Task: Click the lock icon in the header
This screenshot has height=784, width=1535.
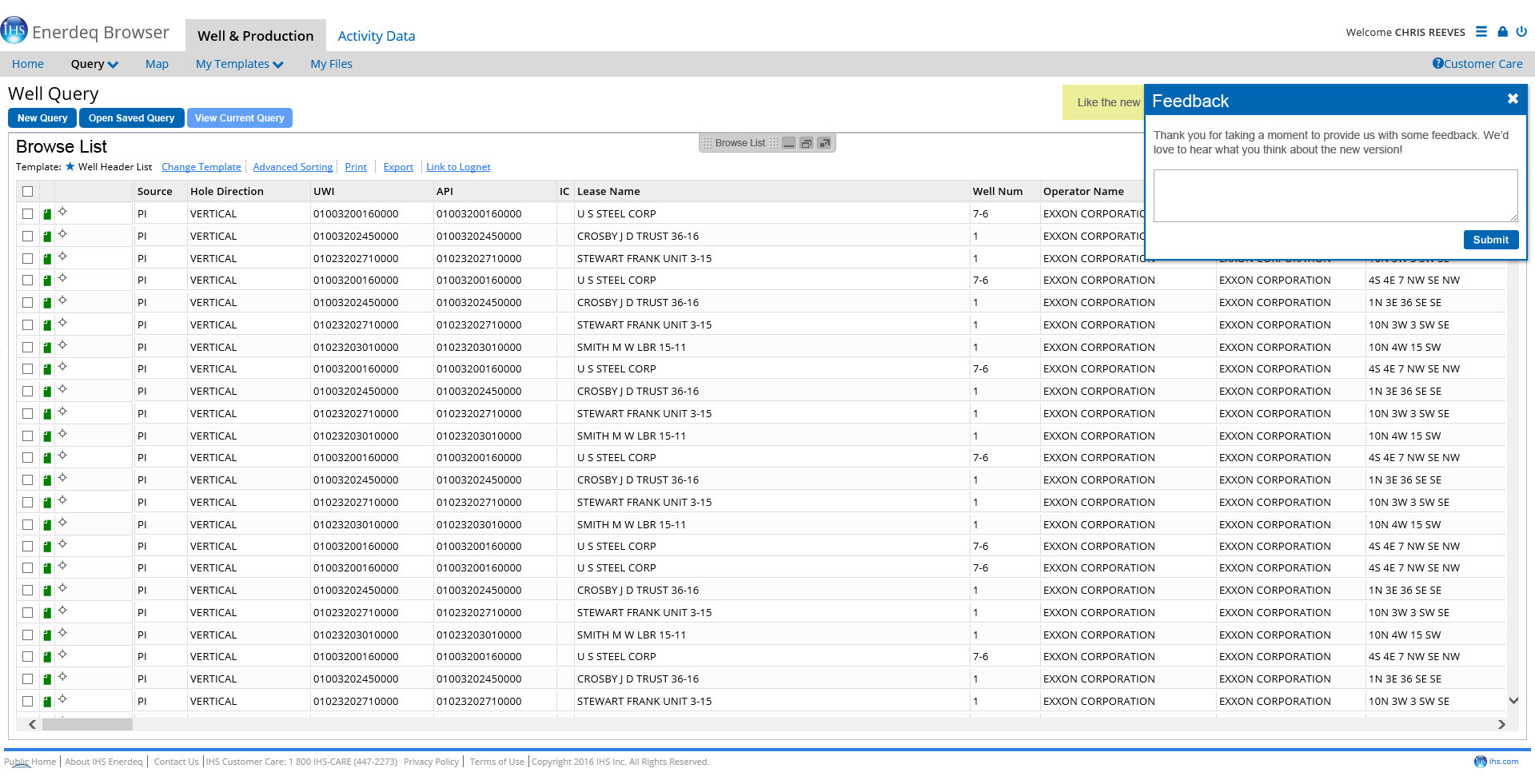Action: 1502,32
